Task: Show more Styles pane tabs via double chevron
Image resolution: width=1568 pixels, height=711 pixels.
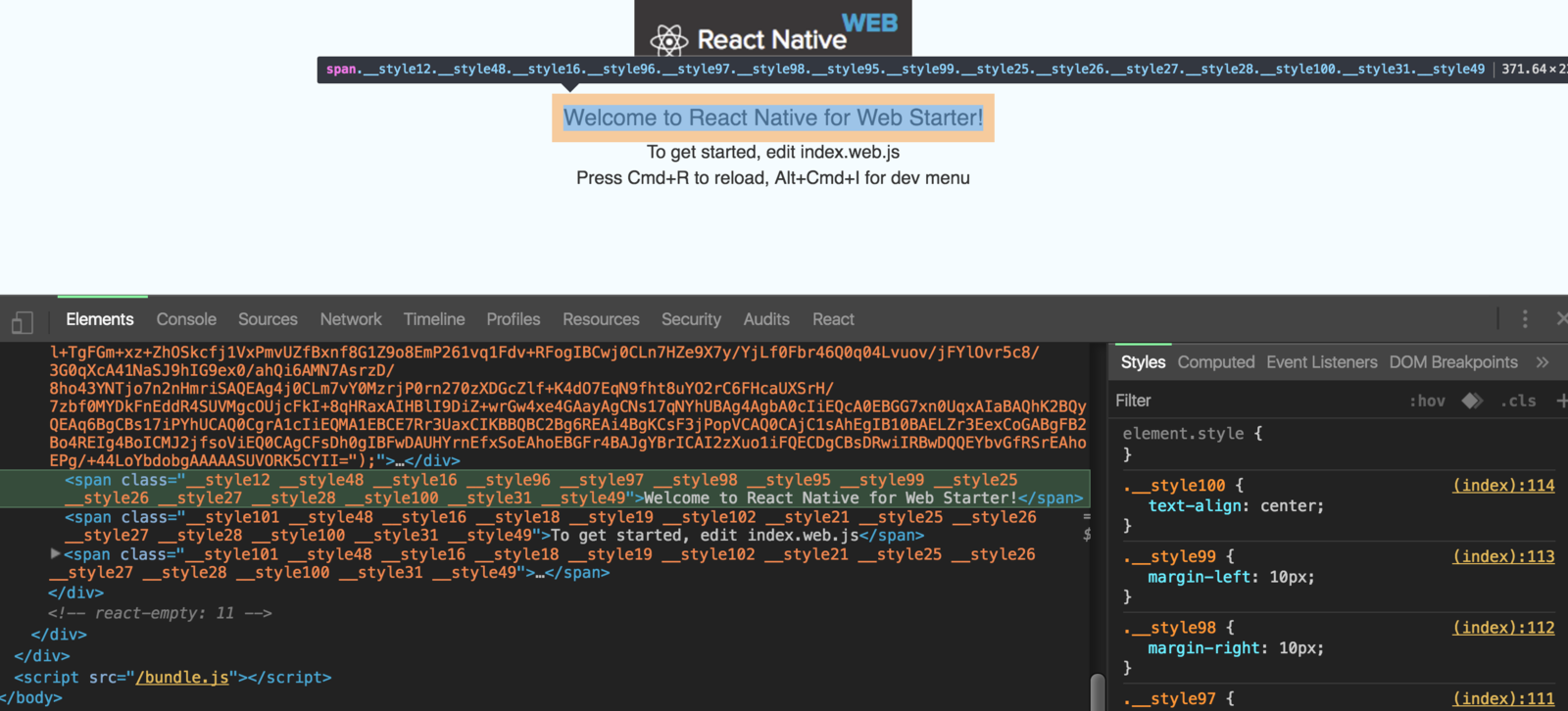Action: [1543, 362]
